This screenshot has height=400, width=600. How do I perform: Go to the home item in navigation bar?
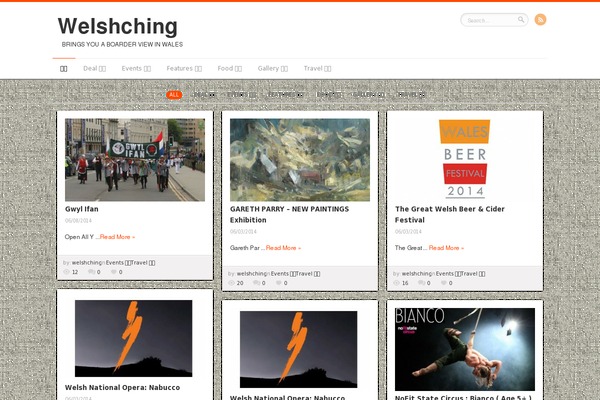click(64, 69)
